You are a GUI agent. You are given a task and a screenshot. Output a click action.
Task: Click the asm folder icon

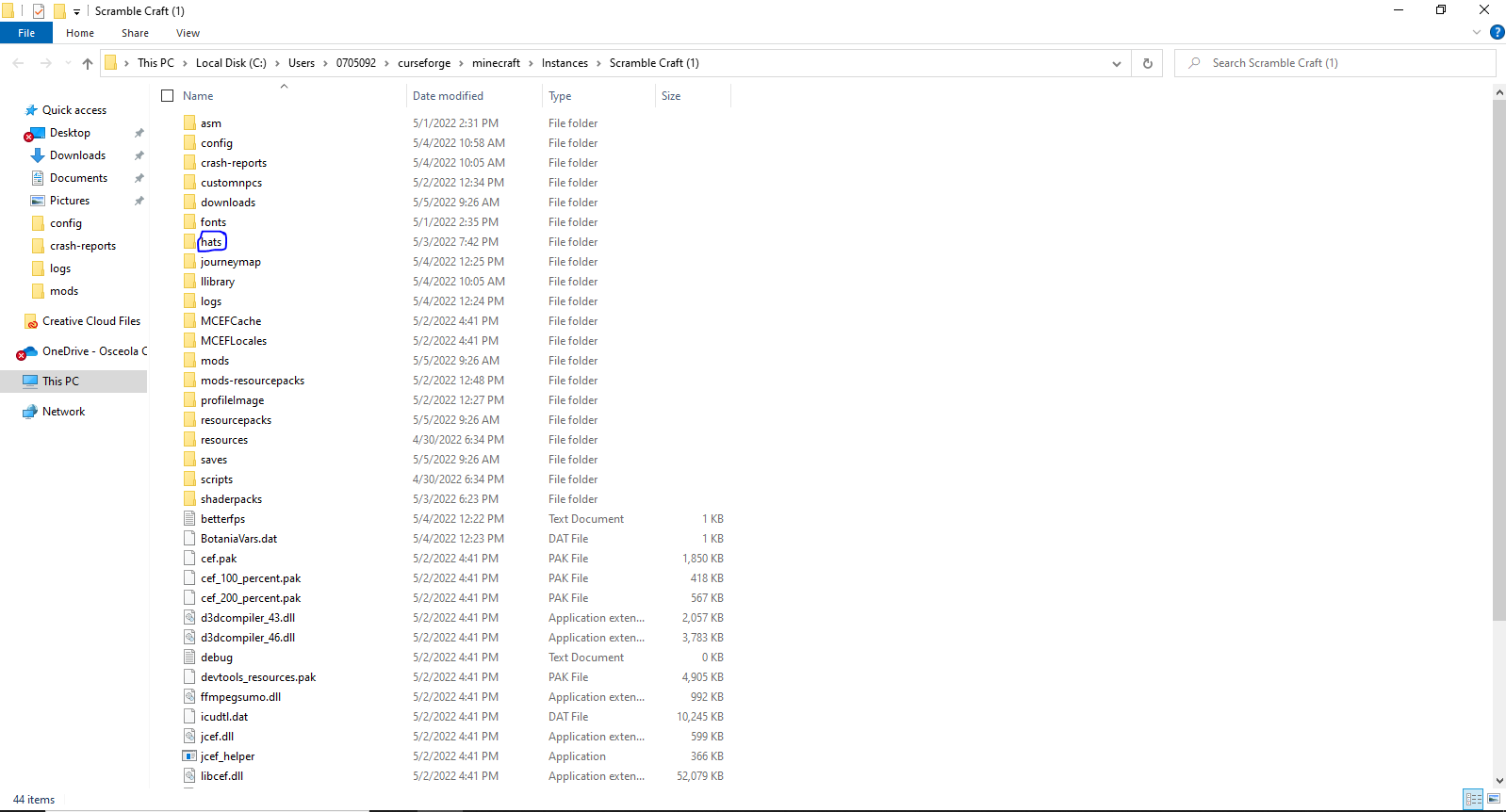coord(189,123)
